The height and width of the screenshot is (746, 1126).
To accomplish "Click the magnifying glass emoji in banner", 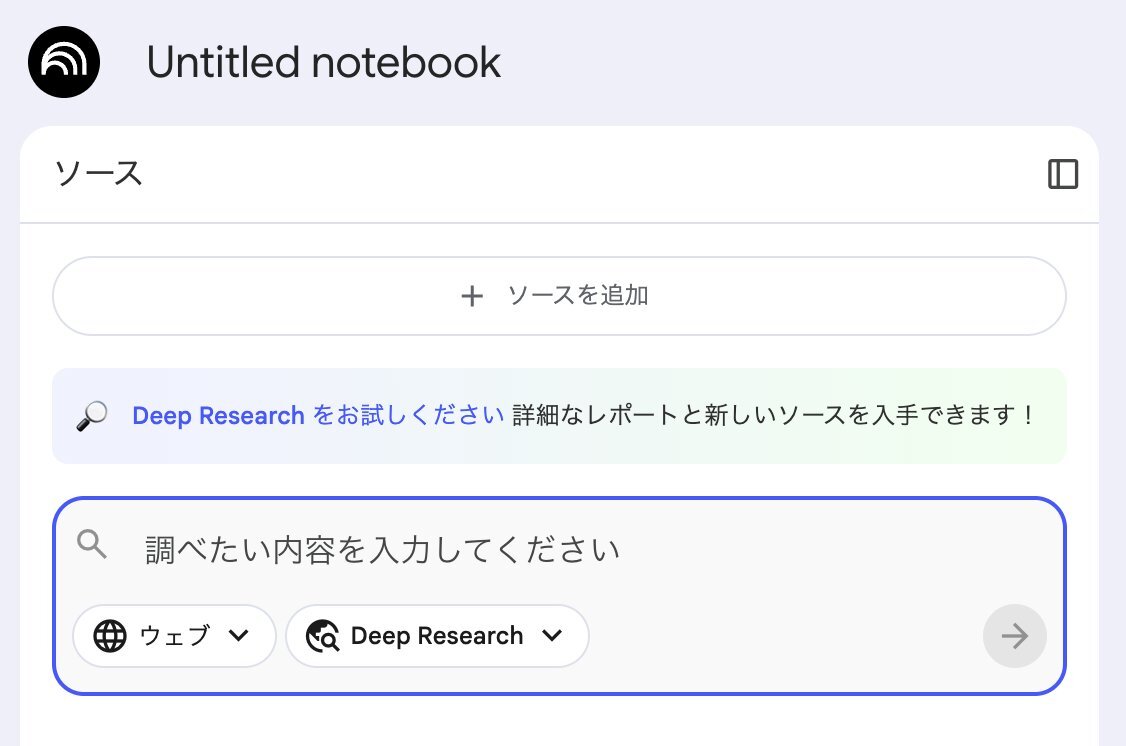I will (x=92, y=416).
